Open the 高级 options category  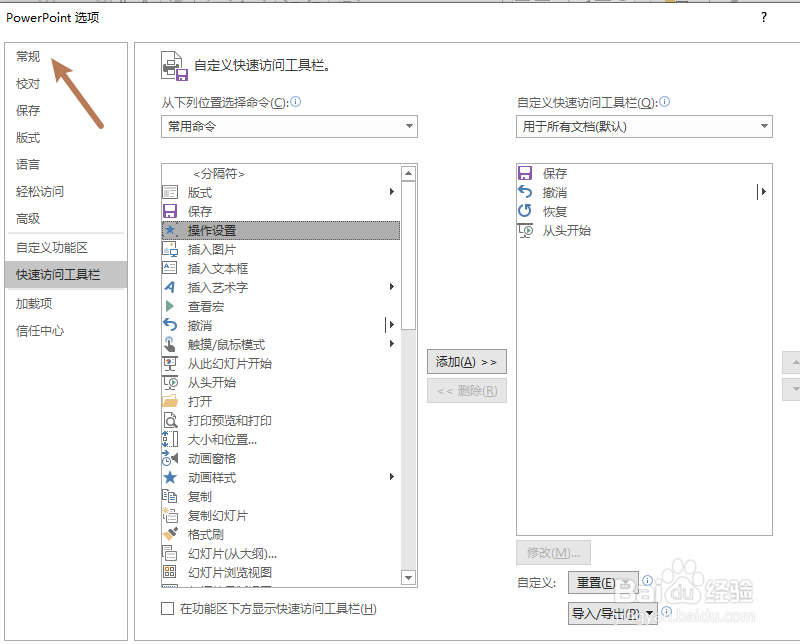tap(28, 218)
